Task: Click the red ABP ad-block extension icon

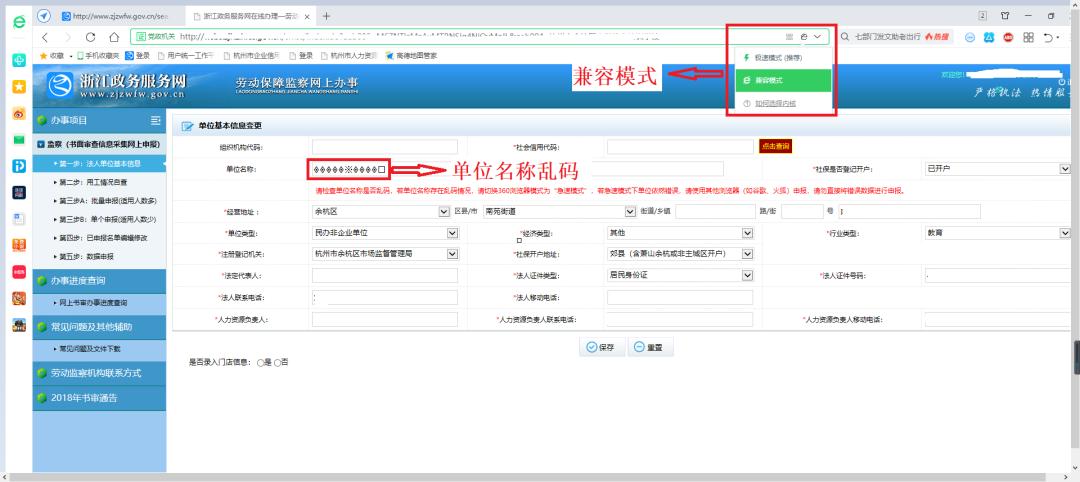Action: [x=1008, y=37]
